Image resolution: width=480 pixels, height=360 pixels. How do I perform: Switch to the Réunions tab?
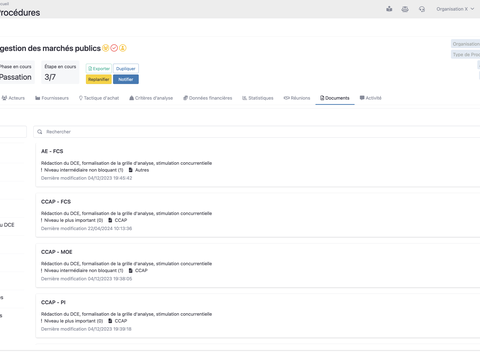coord(297,98)
